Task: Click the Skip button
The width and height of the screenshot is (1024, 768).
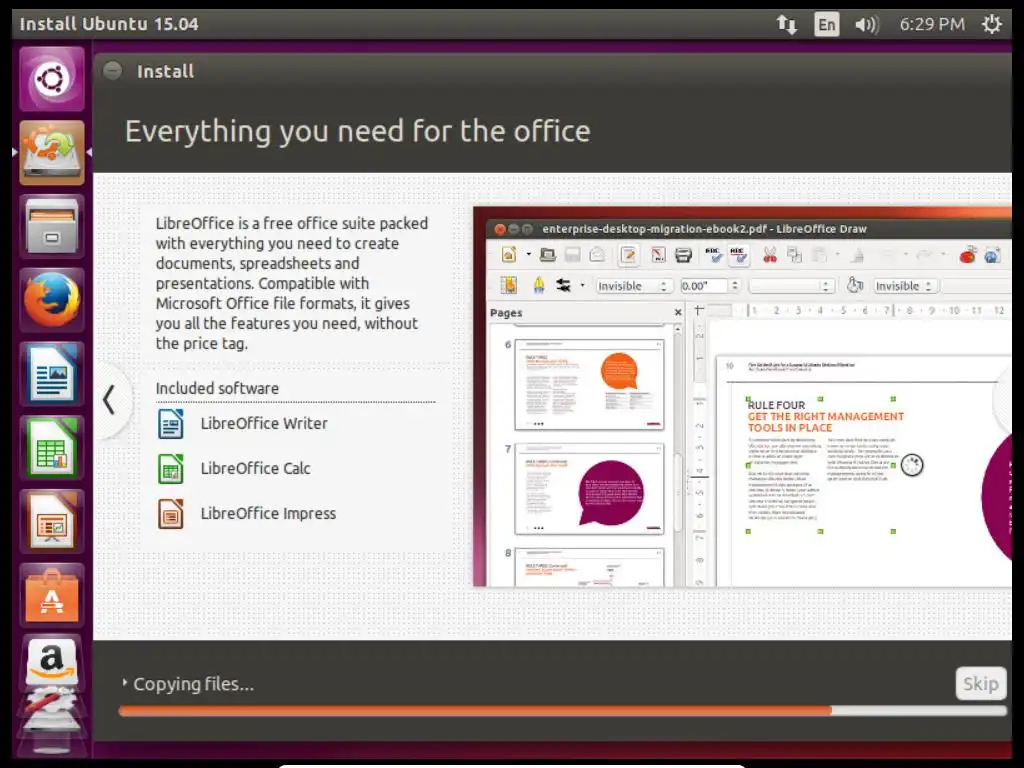Action: coord(980,684)
